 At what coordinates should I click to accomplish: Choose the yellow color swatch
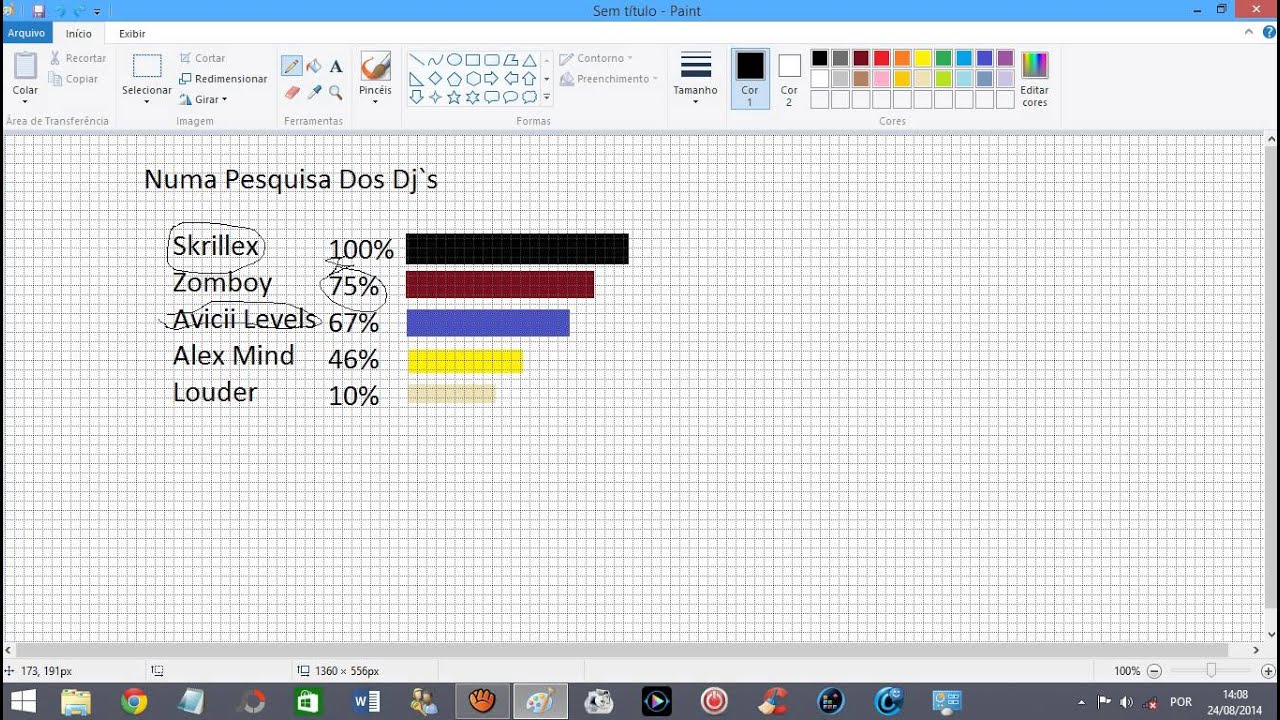click(x=923, y=58)
